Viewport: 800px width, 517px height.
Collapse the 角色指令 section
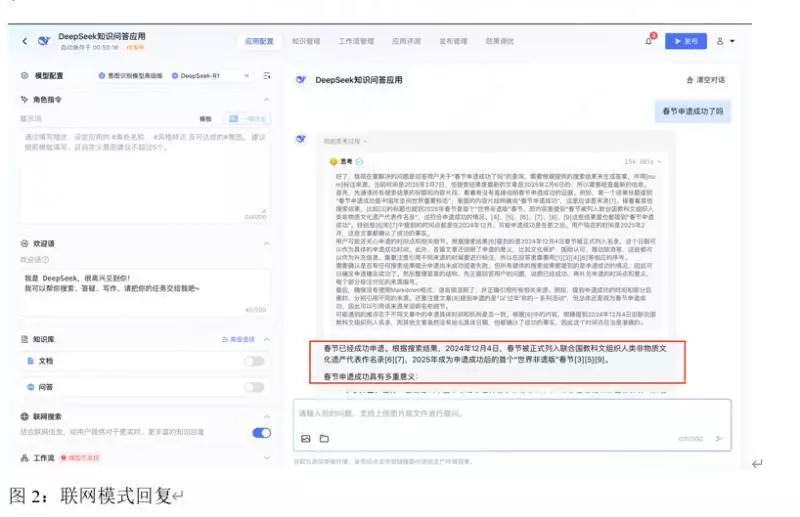[x=267, y=100]
